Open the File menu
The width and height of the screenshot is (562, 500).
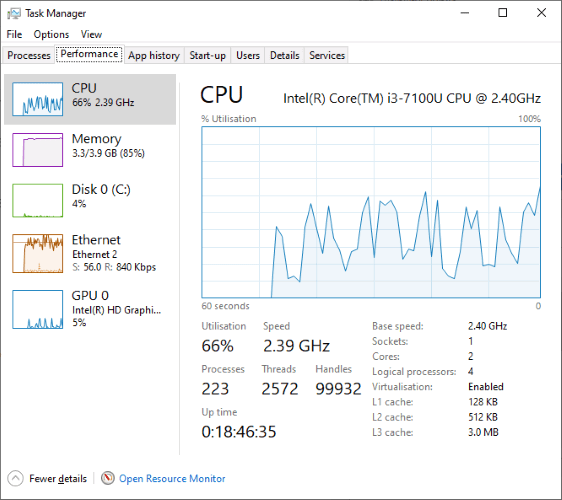[14, 34]
